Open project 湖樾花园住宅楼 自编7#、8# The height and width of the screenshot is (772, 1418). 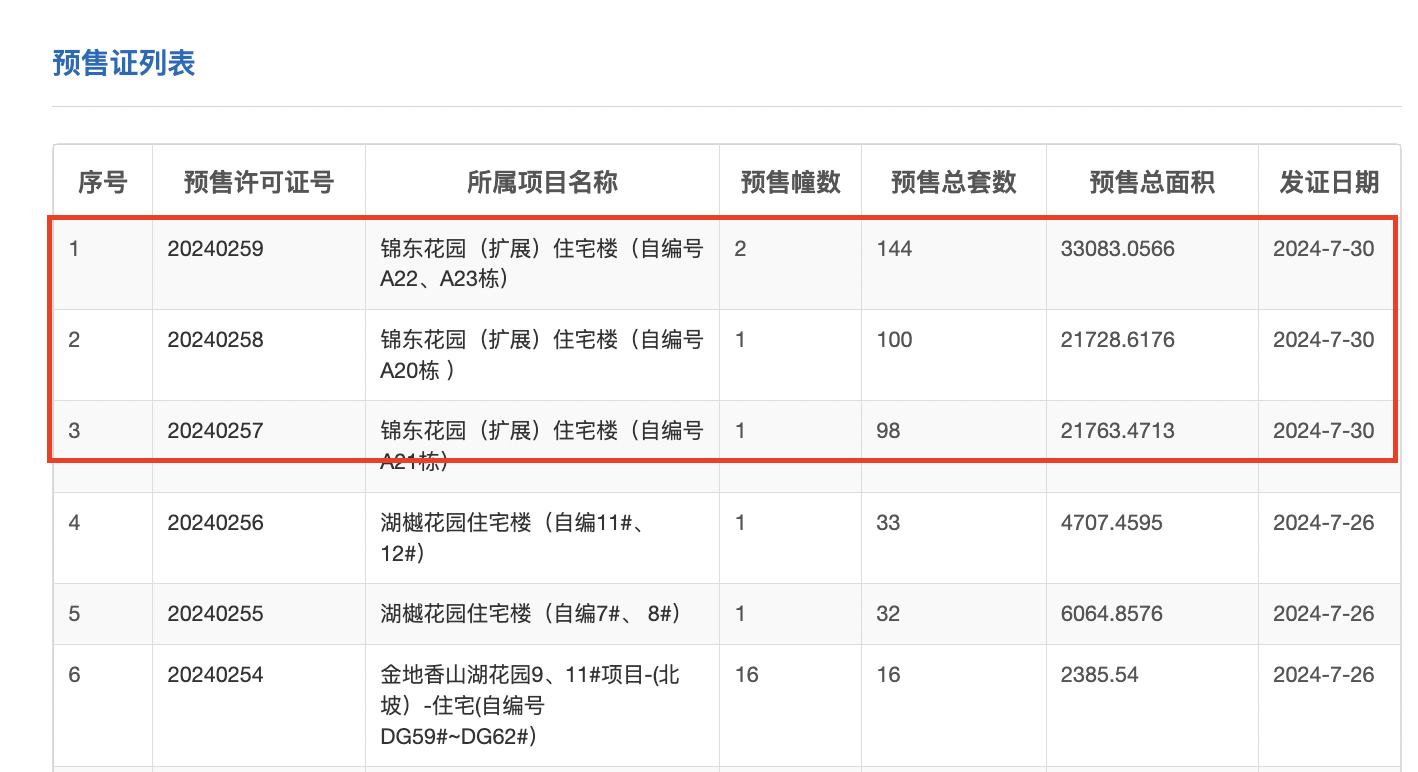coord(531,613)
